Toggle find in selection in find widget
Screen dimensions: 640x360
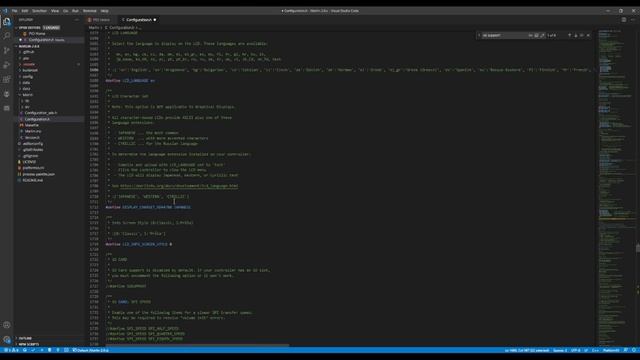(x=582, y=36)
